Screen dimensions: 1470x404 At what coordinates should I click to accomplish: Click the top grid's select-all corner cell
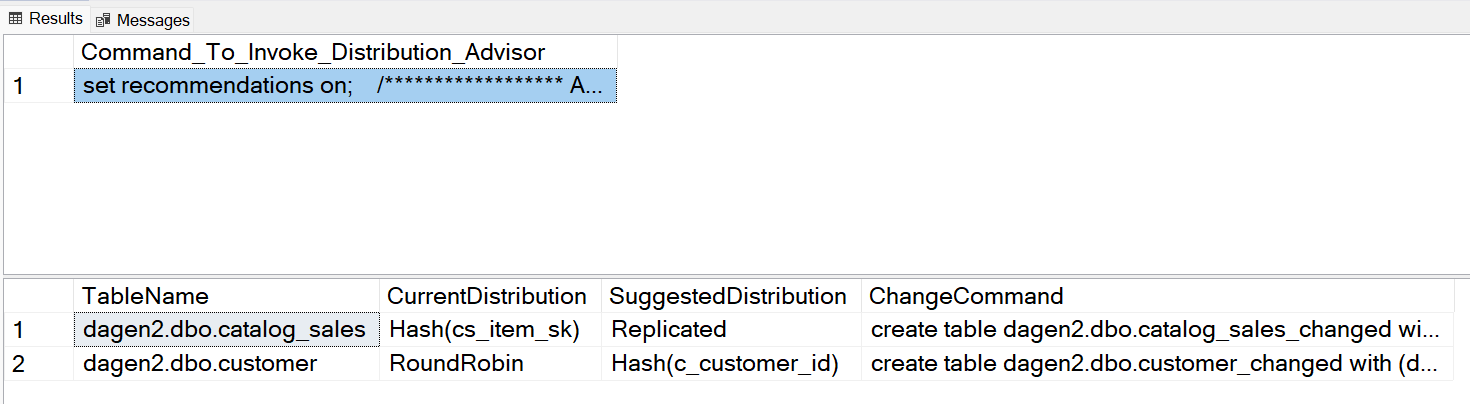coord(38,52)
